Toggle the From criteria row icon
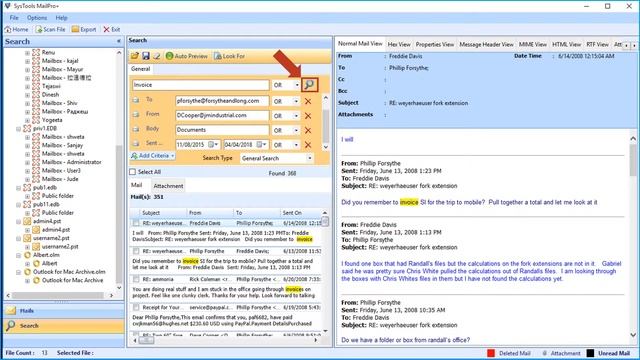This screenshot has width=640, height=360. tap(136, 115)
